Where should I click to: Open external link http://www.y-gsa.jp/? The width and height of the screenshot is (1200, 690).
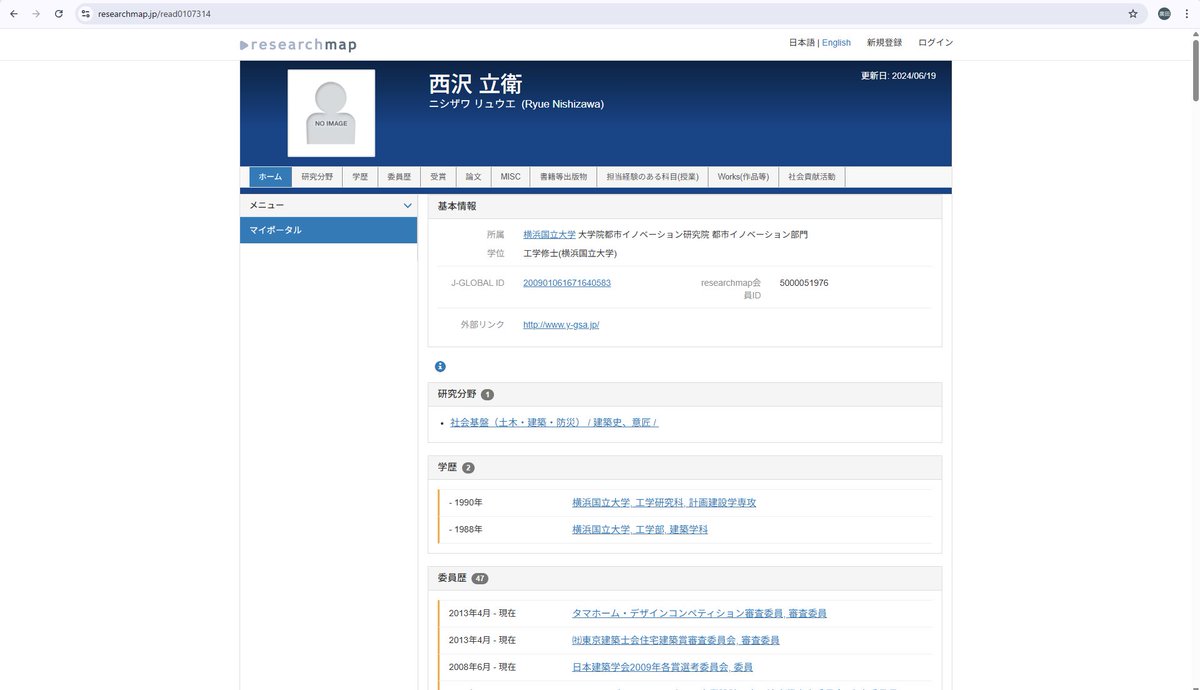[561, 325]
